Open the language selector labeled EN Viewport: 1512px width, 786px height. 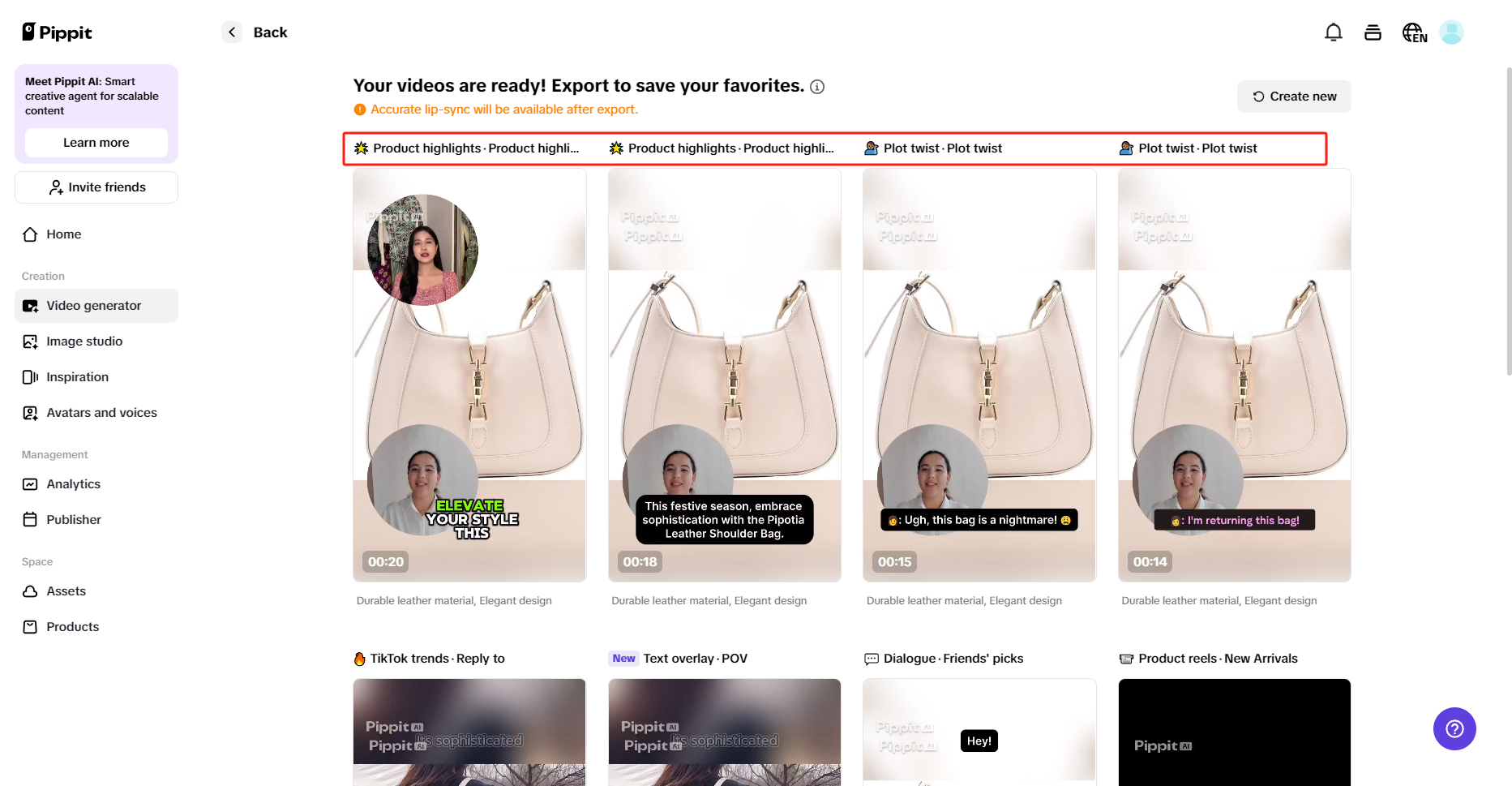pyautogui.click(x=1413, y=32)
